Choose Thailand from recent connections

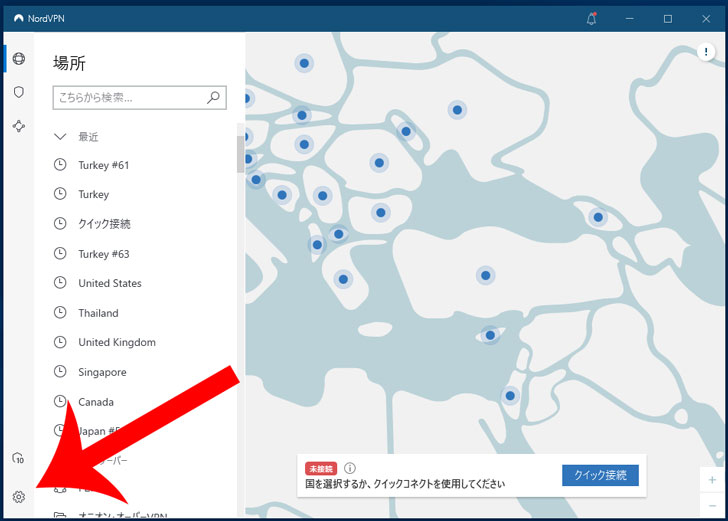pyautogui.click(x=98, y=313)
